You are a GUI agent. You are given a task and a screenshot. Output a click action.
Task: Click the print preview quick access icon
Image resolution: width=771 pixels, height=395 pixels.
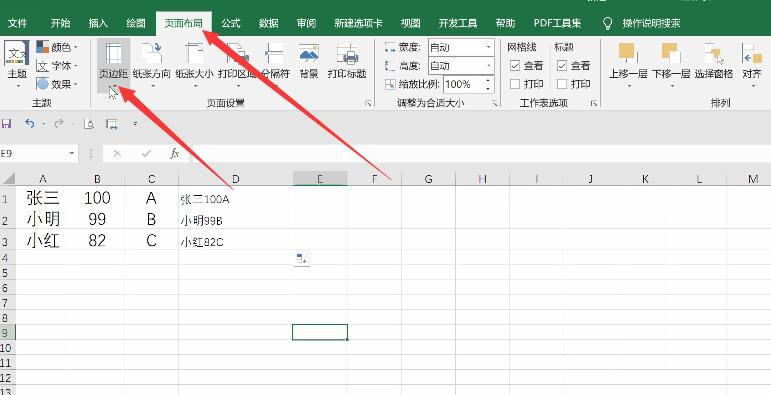point(89,124)
